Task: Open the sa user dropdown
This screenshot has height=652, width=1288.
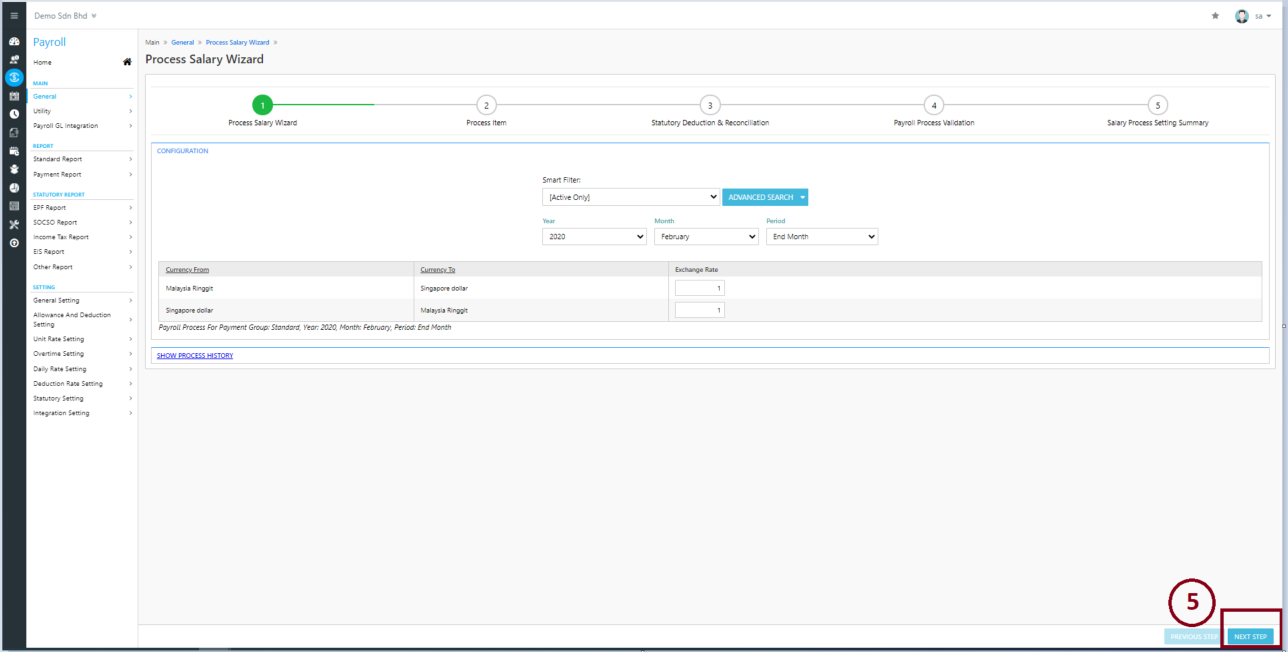Action: pyautogui.click(x=1263, y=16)
